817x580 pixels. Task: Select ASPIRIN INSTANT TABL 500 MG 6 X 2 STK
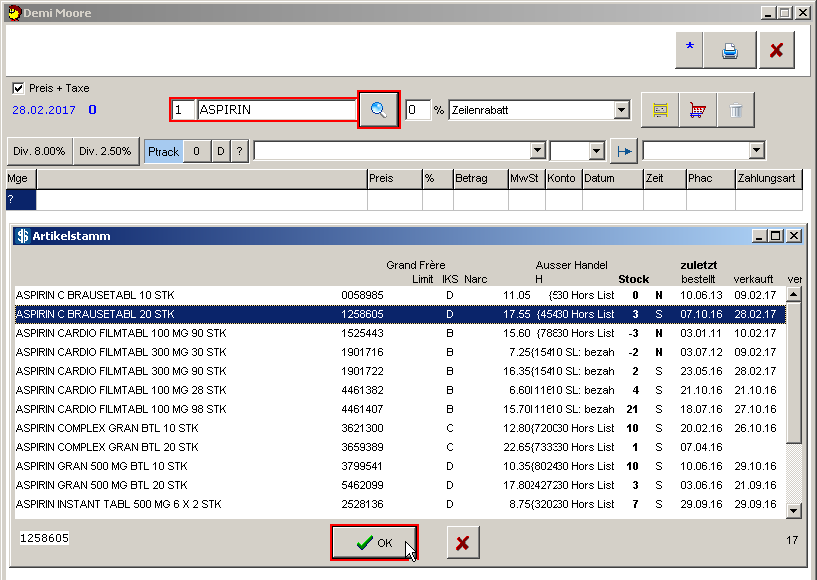pos(400,504)
